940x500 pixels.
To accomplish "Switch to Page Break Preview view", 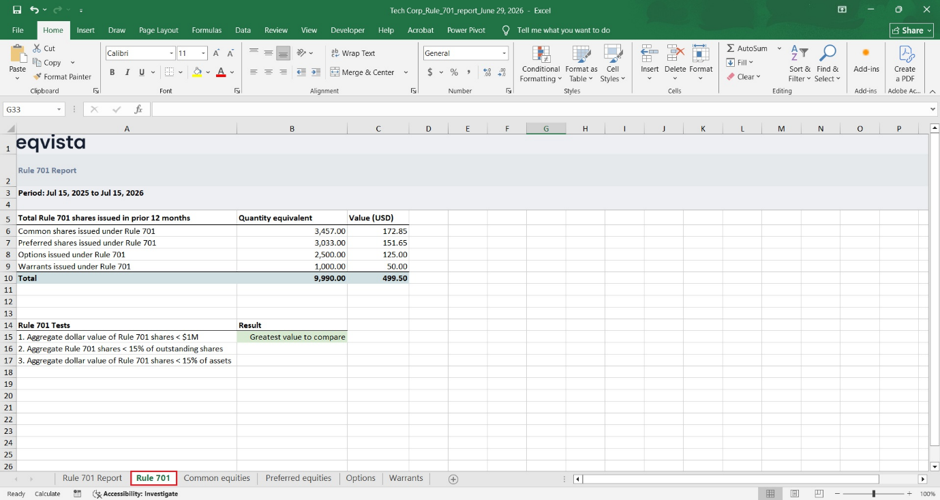I will pos(819,493).
